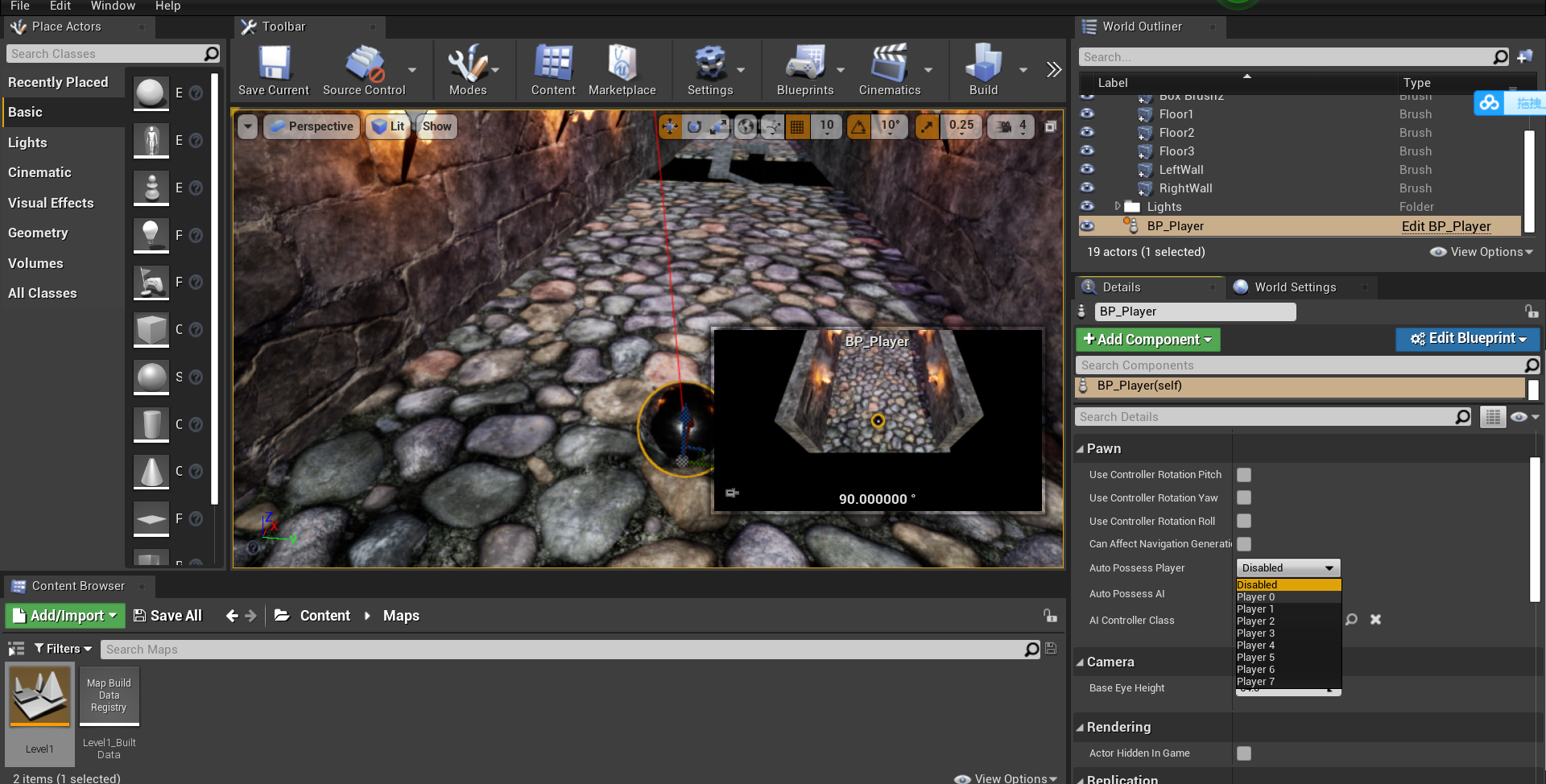Pin the BP_Player camera preview
Screen dimensions: 1546x784
point(732,493)
